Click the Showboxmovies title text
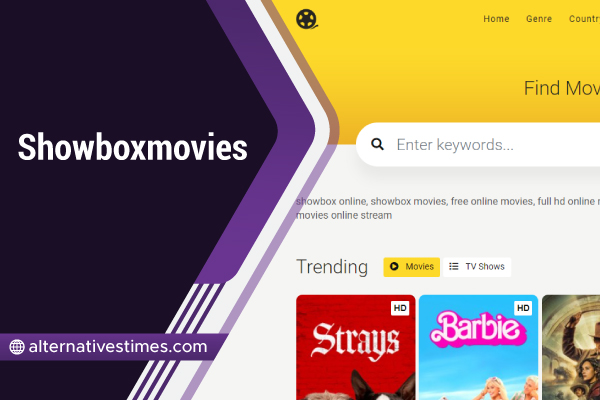Image resolution: width=600 pixels, height=400 pixels. (132, 147)
